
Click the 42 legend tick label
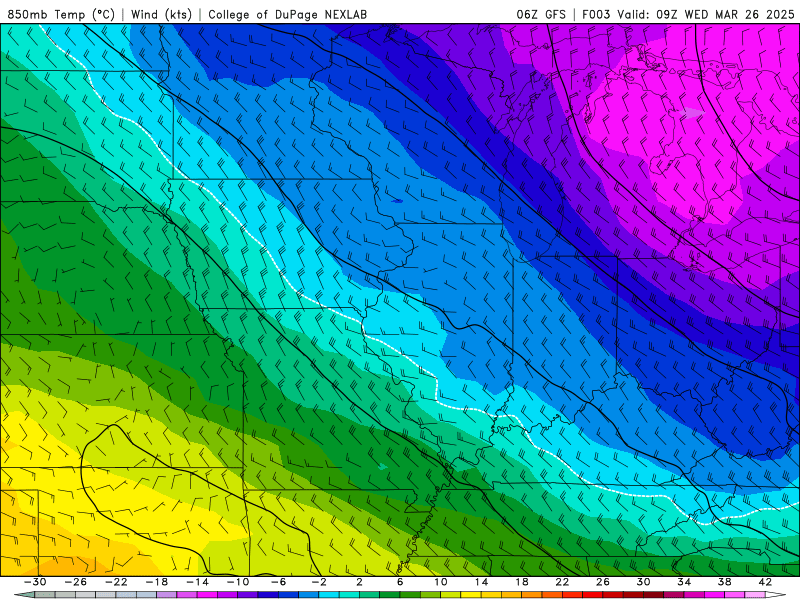(765, 582)
